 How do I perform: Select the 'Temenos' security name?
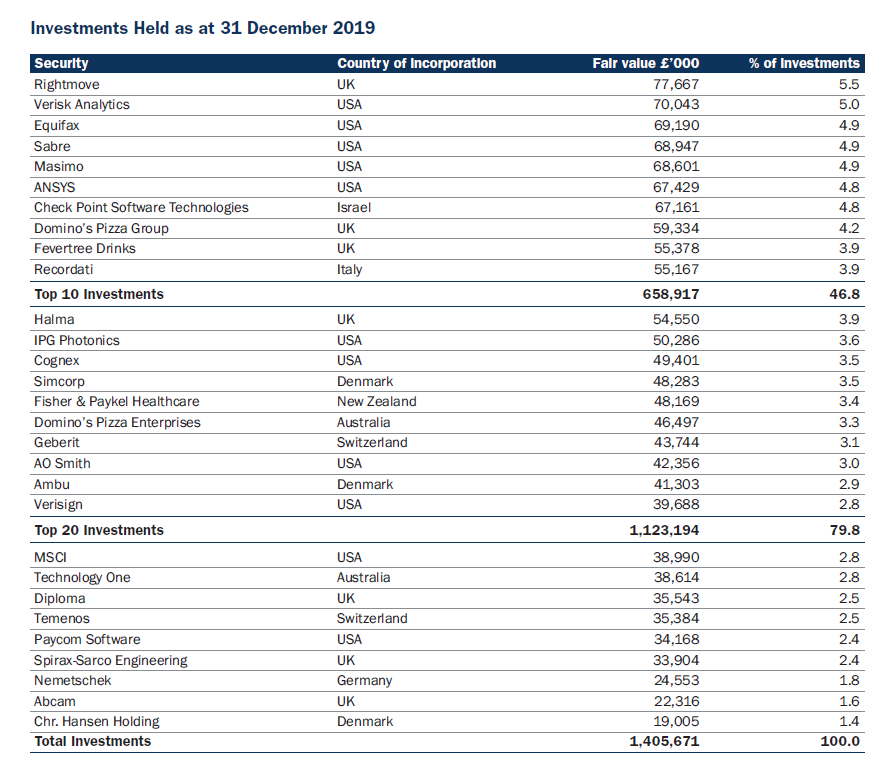pos(62,618)
